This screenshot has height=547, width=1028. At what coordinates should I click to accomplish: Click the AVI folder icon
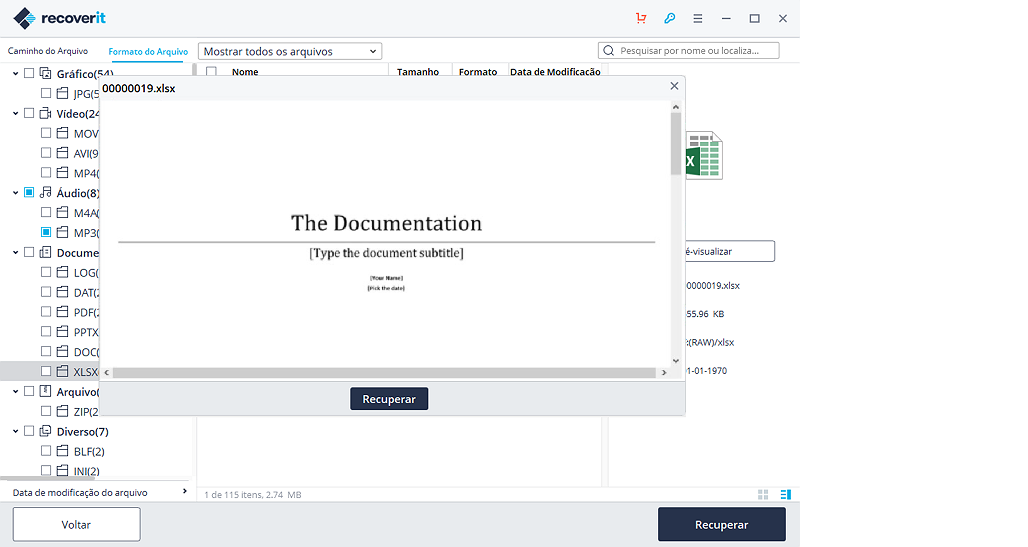62,153
